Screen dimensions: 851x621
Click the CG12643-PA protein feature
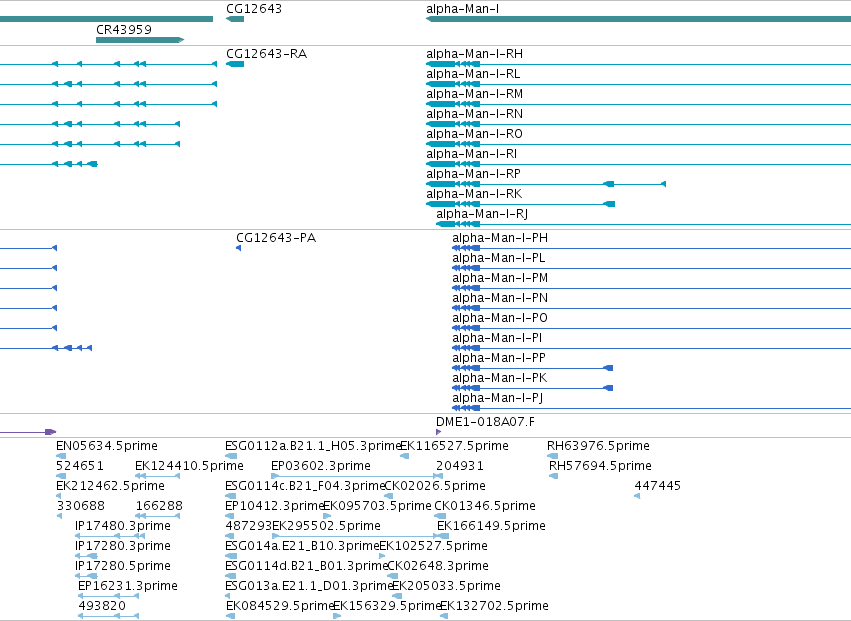238,248
